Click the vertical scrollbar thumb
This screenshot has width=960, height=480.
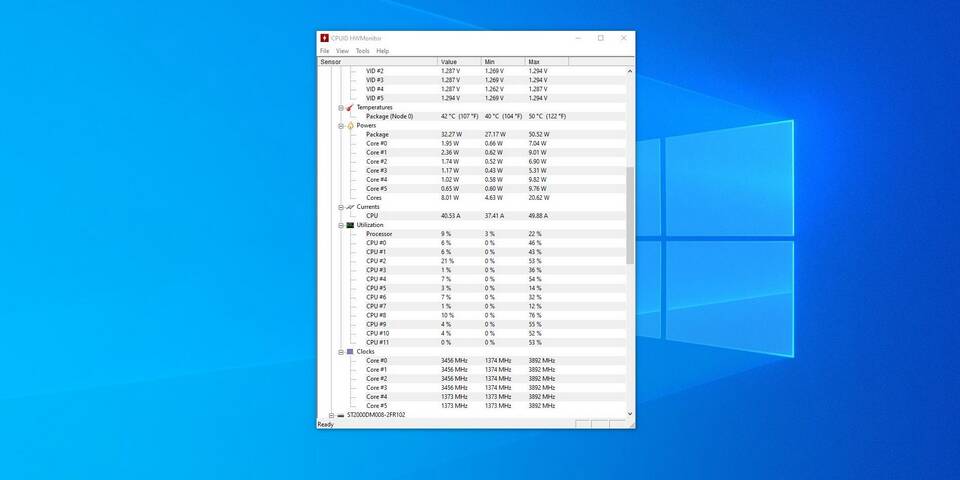[630, 216]
